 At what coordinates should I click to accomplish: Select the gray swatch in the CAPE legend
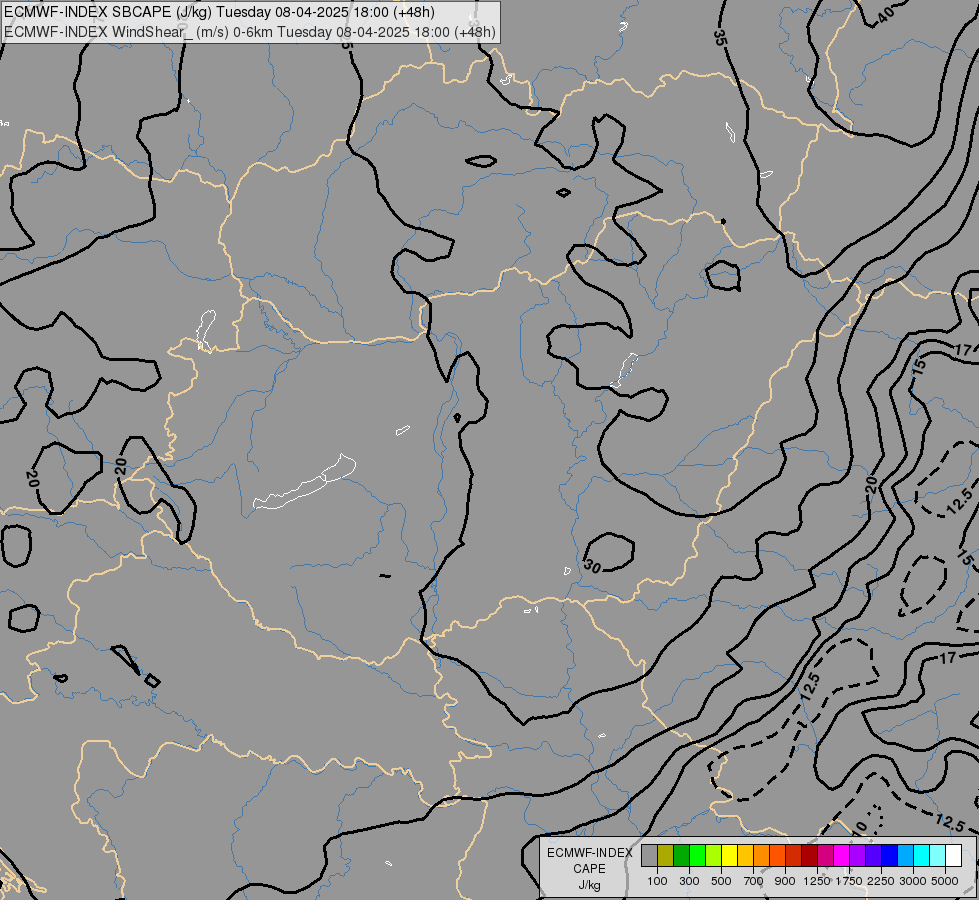point(649,856)
